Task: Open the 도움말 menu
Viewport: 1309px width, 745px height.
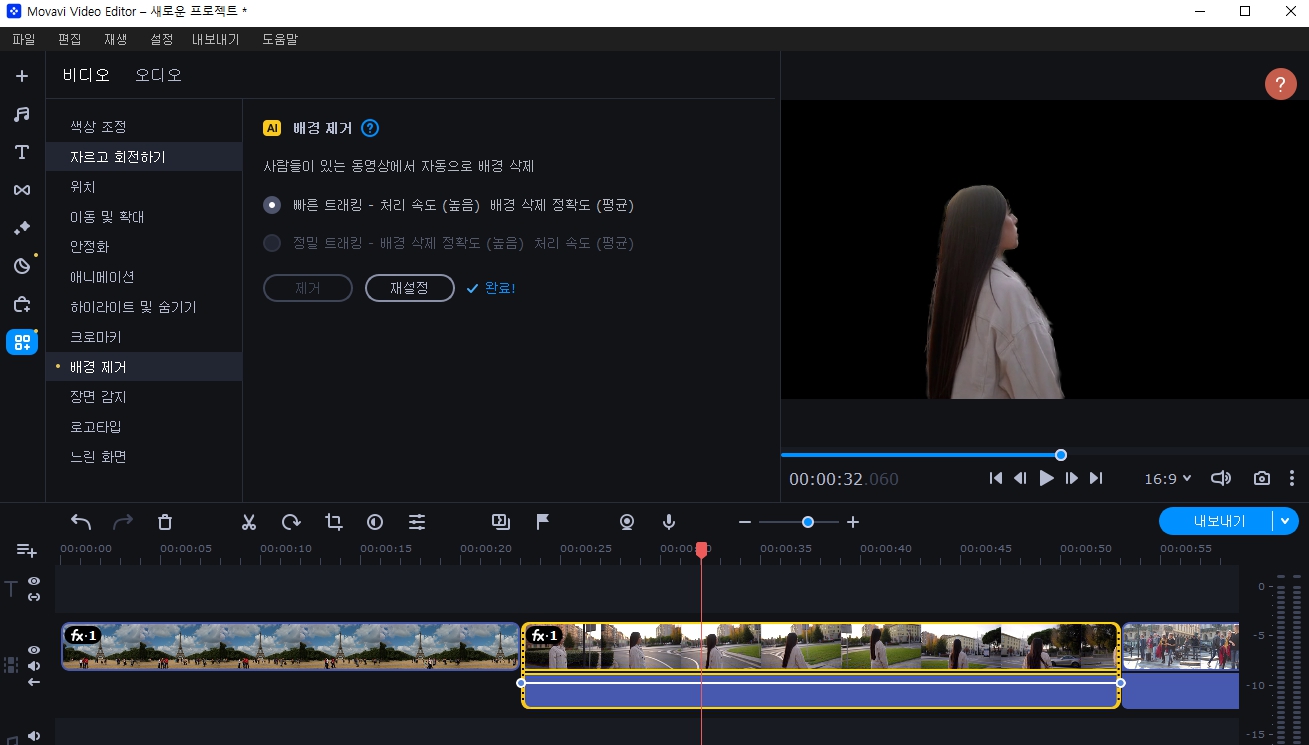Action: 280,39
